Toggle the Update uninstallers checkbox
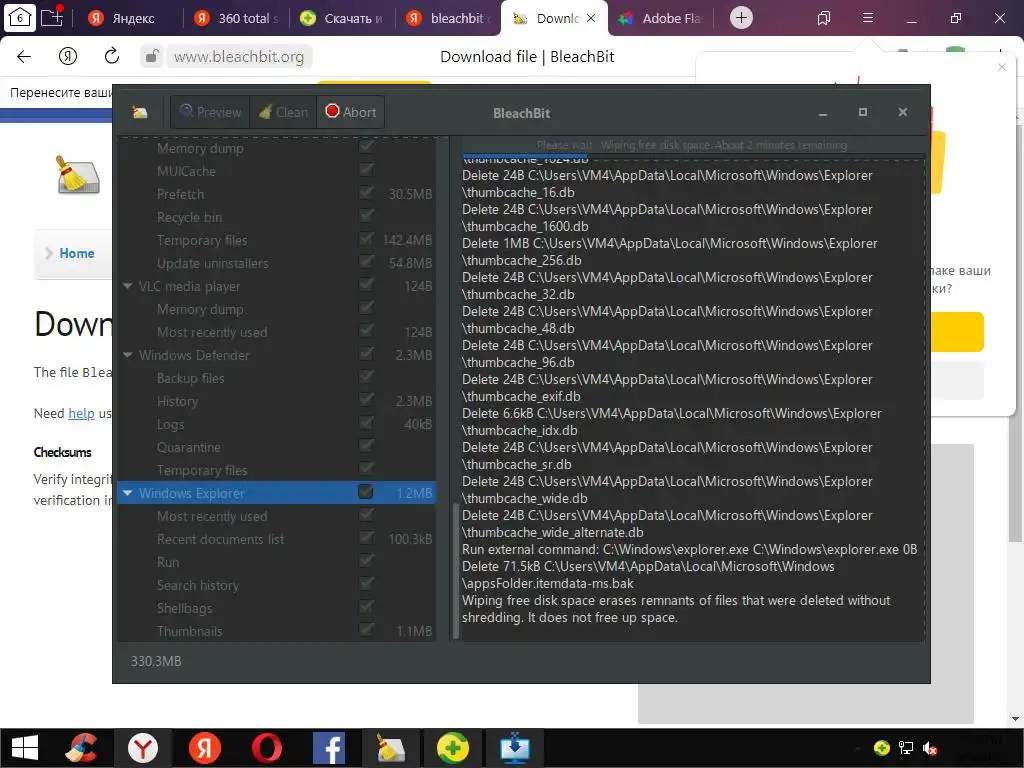1024x768 pixels. (x=366, y=262)
